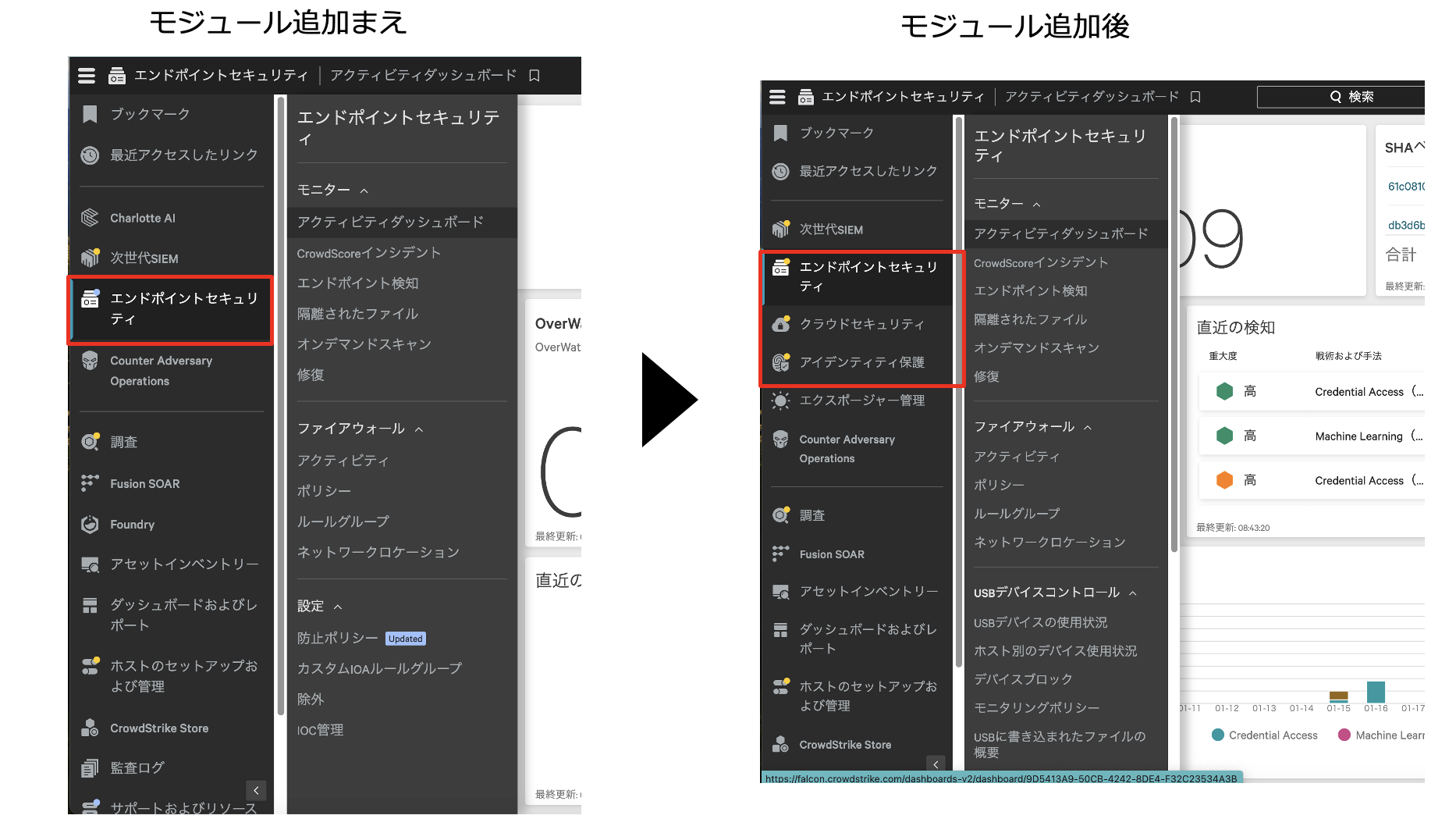Select エンドポイントセキュリティ in left screenshot sidebar
Image resolution: width=1456 pixels, height=826 pixels.
[171, 309]
